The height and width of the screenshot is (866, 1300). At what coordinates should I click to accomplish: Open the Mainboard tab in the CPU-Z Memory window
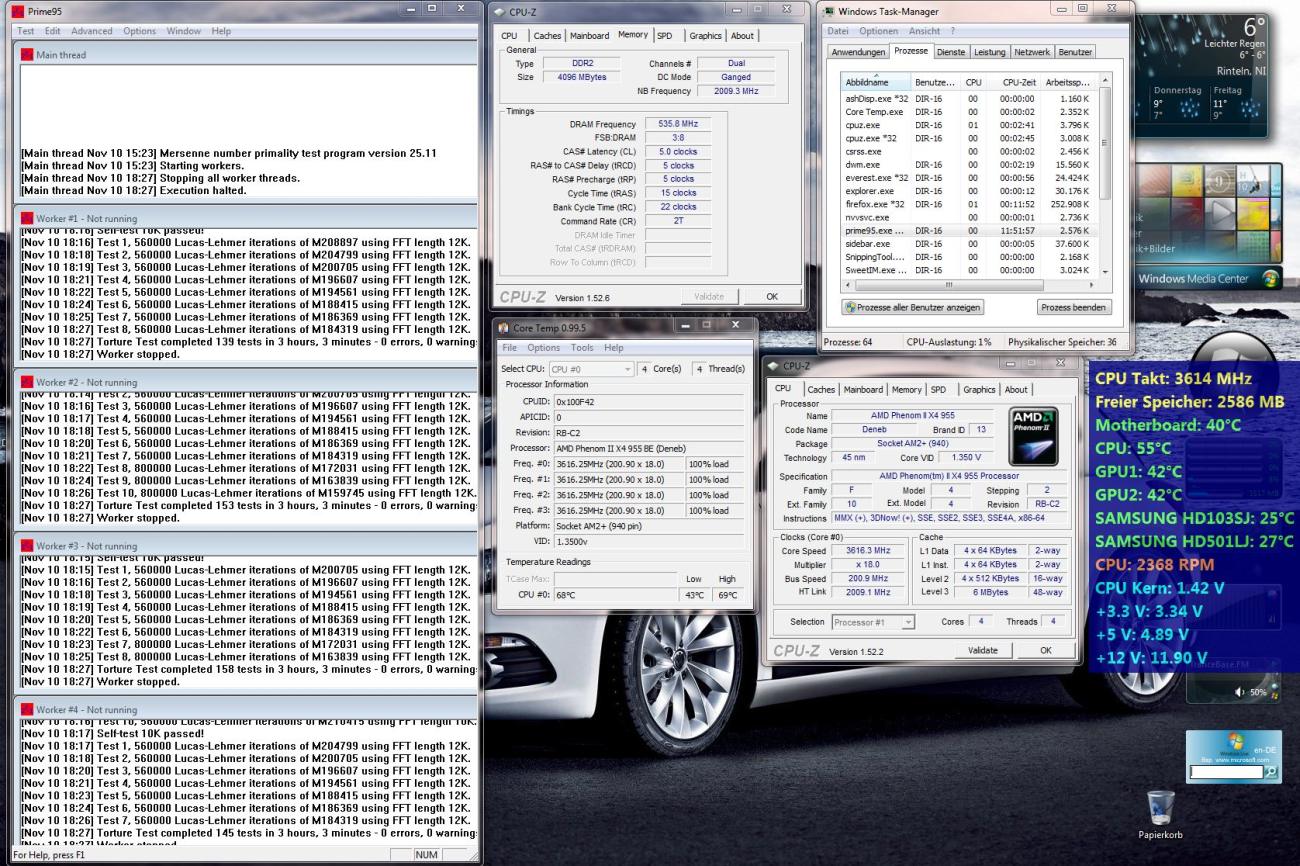coord(589,36)
